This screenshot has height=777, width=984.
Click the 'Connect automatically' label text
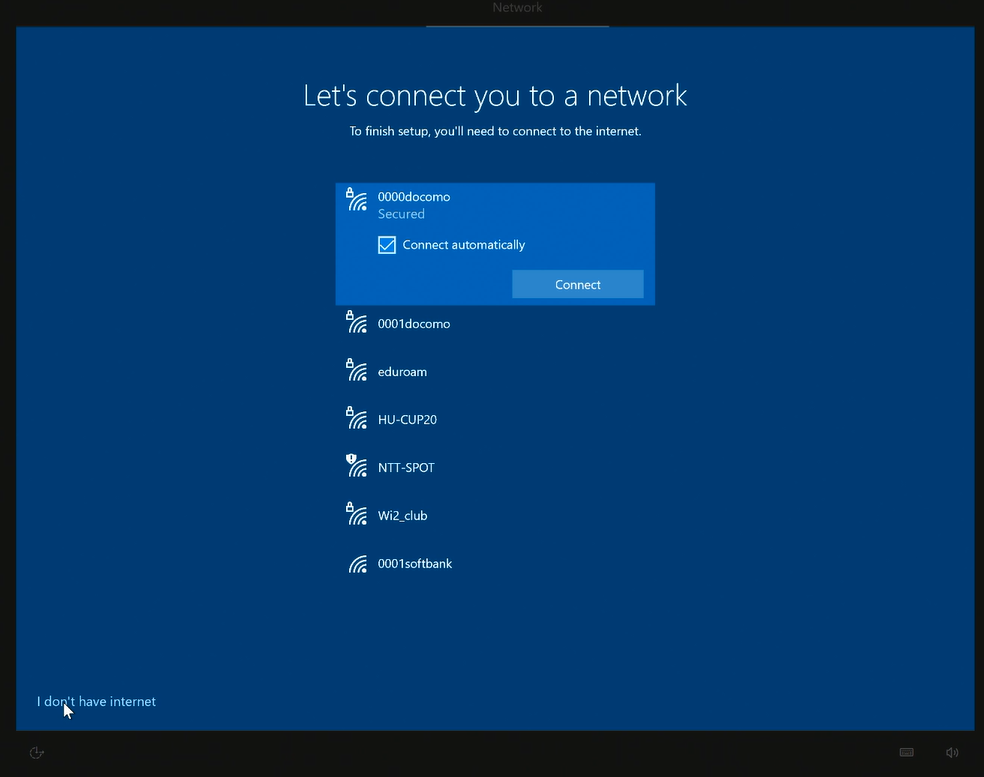coord(463,245)
